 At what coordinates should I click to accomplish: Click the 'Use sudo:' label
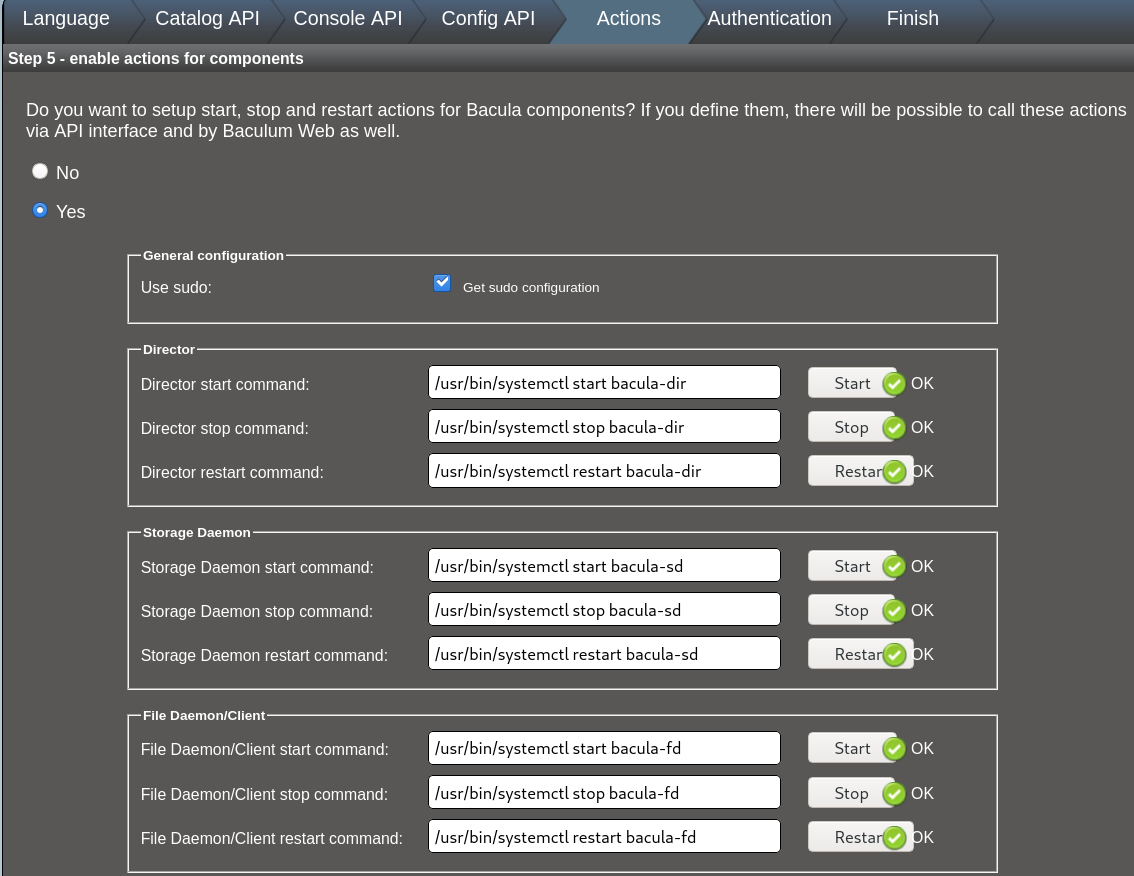point(176,288)
